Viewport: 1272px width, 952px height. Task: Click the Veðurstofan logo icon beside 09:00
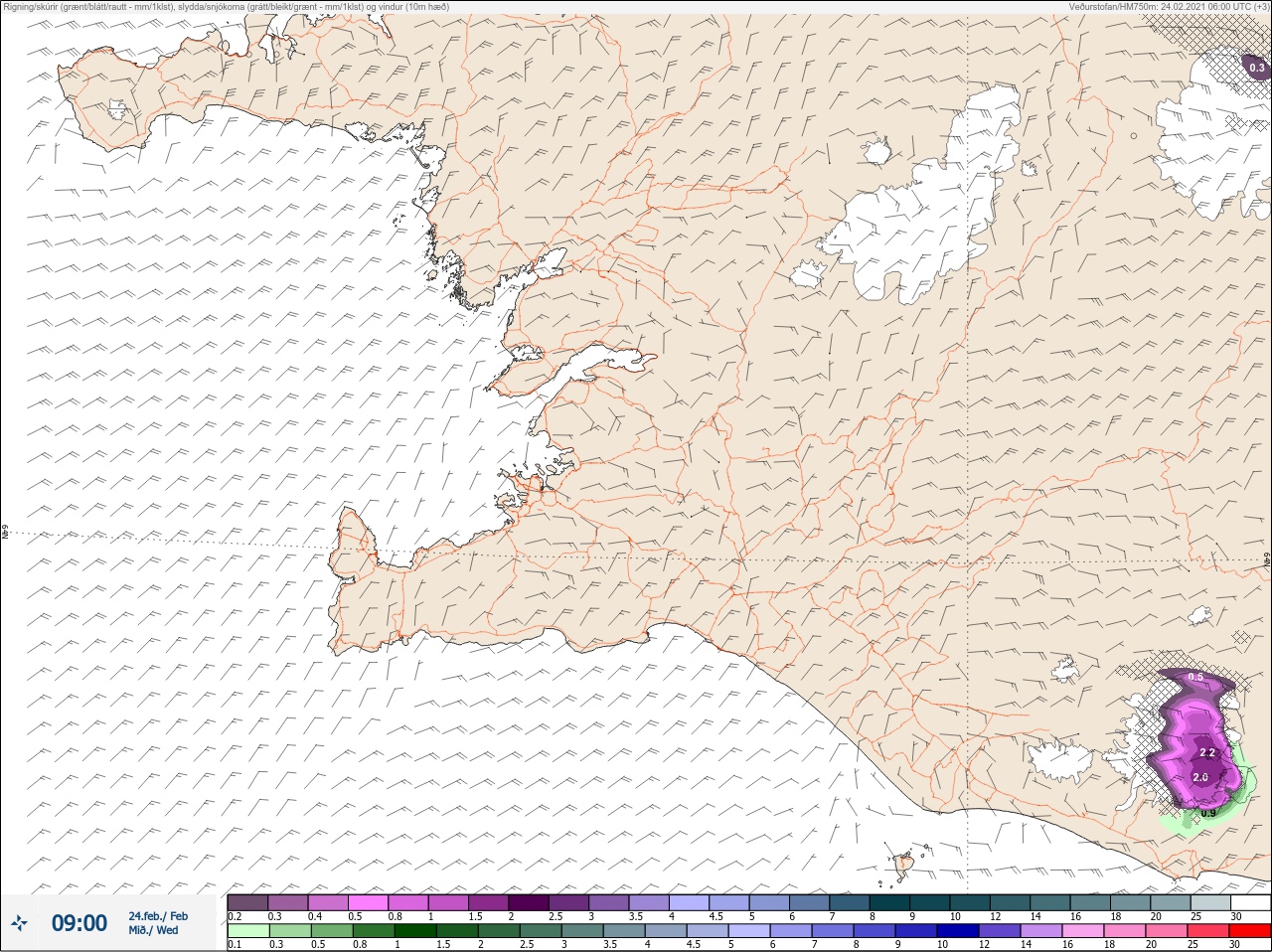19,924
